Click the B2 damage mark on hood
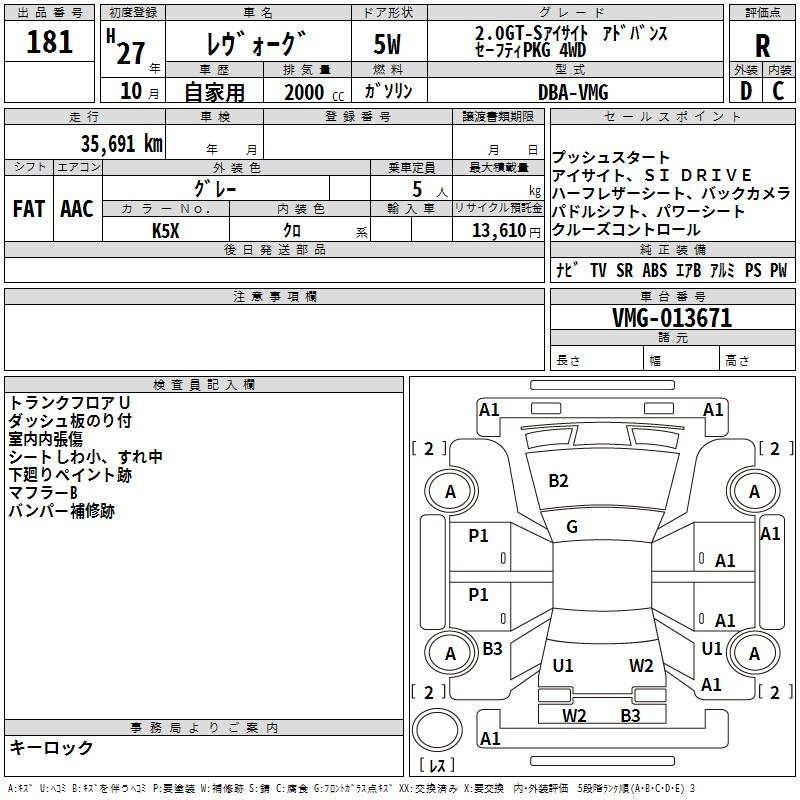Viewport: 800px width, 800px height. 558,480
